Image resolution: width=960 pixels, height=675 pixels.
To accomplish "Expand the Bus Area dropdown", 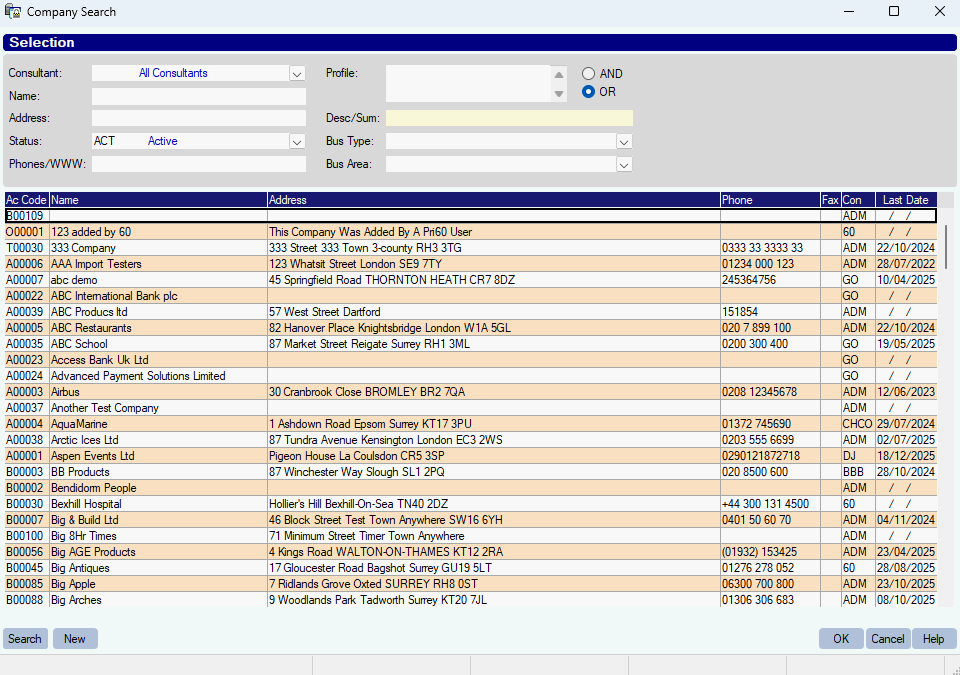I will click(624, 165).
